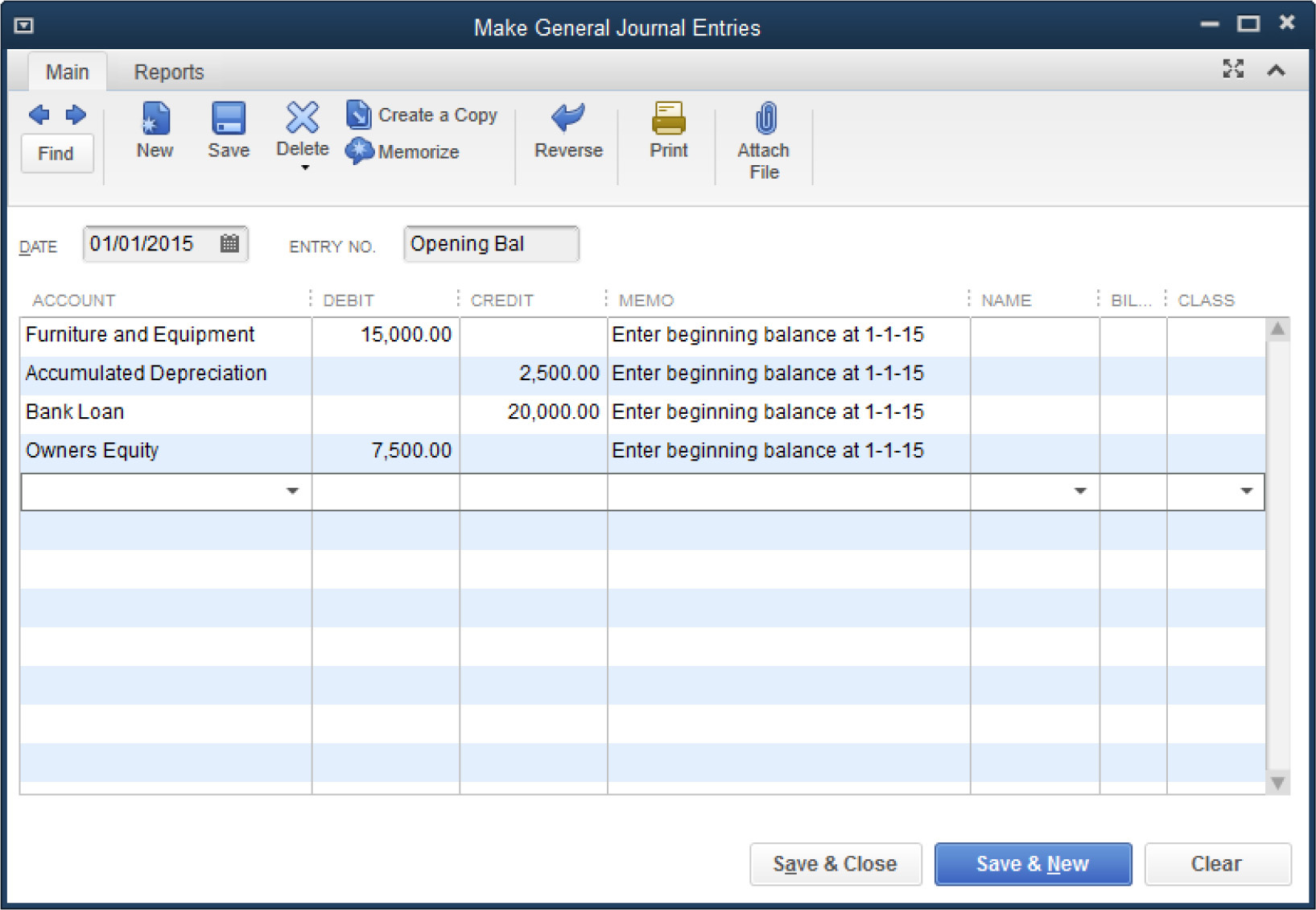Collapse the ribbon with the chevron
1316x910 pixels.
pyautogui.click(x=1276, y=70)
